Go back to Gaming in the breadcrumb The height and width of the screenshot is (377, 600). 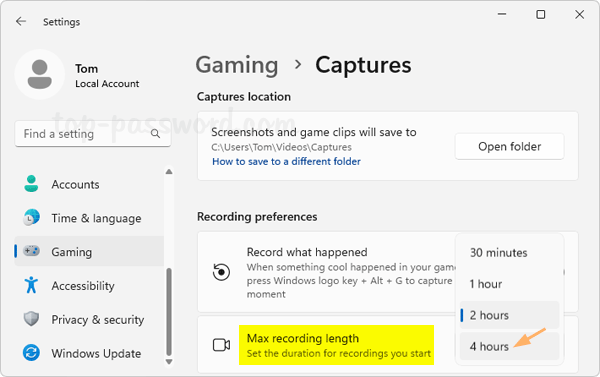[x=237, y=65]
